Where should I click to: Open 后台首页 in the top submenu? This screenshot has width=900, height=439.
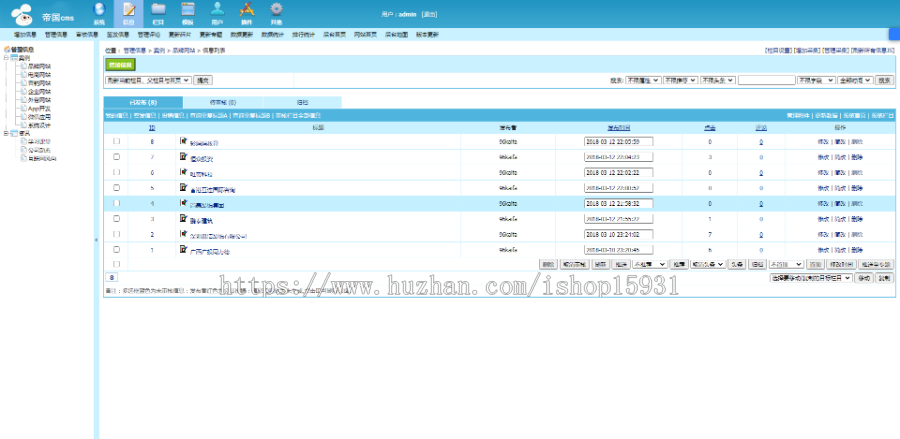[335, 34]
